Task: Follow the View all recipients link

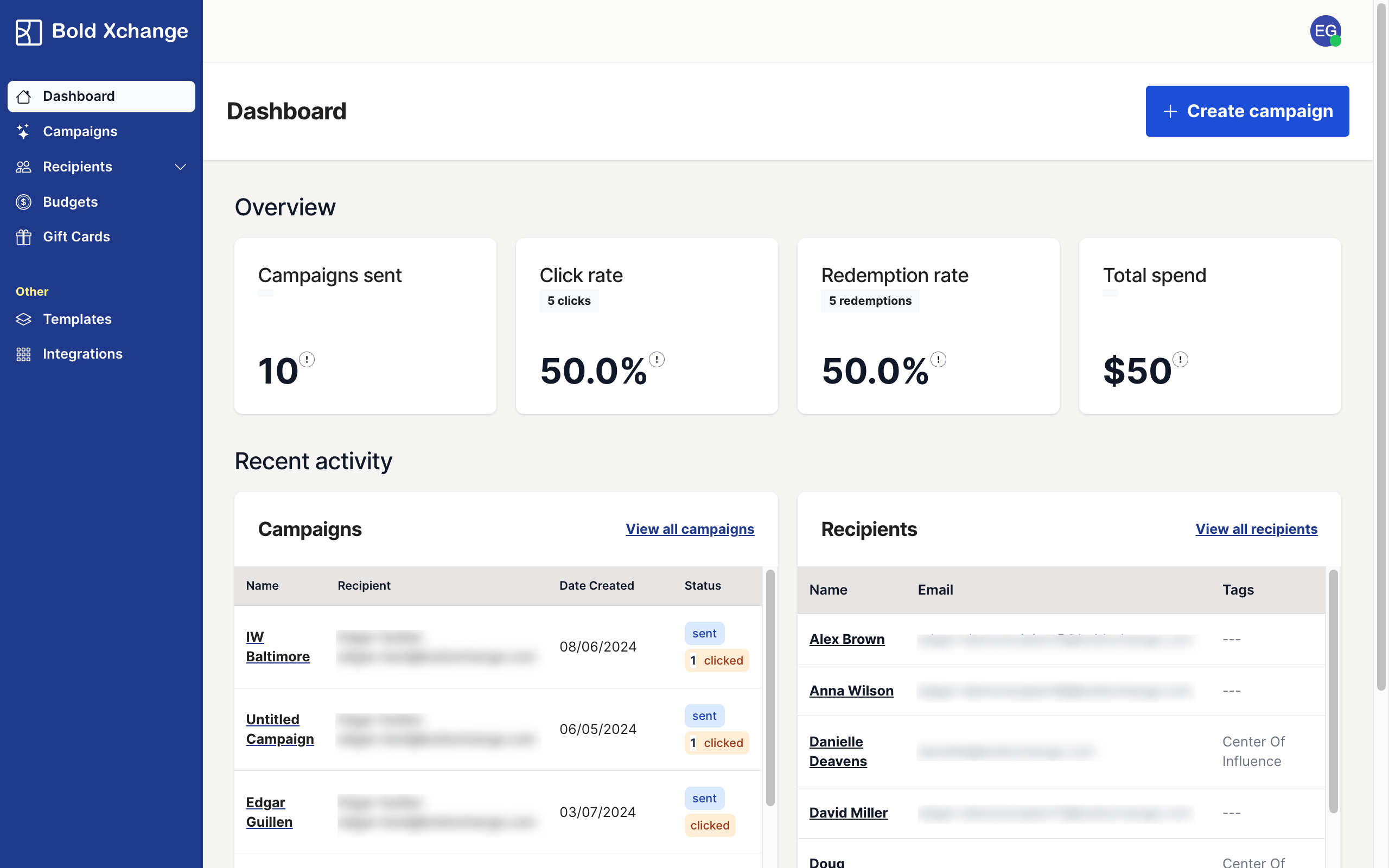Action: (1256, 529)
